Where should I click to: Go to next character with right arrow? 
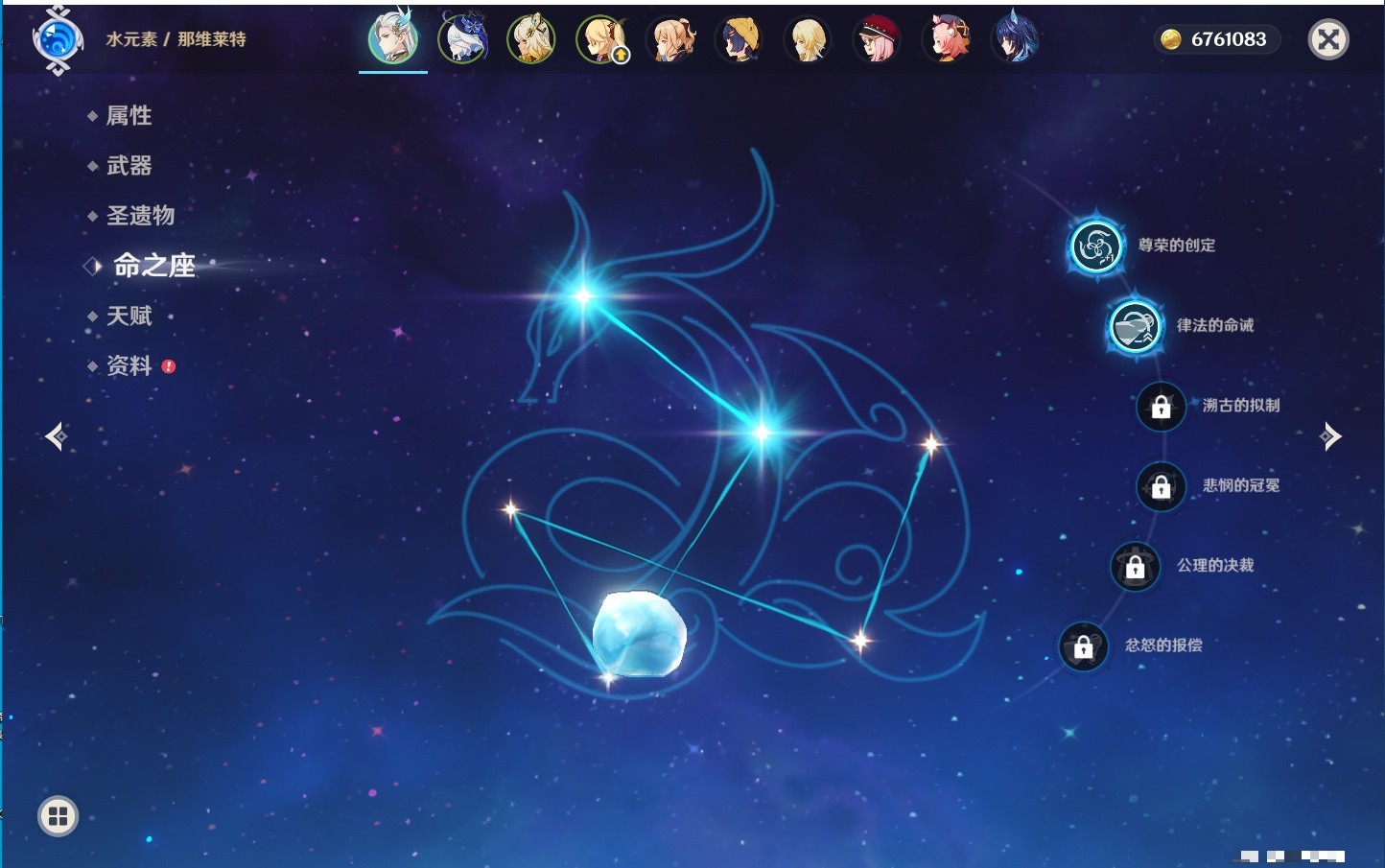point(1331,436)
